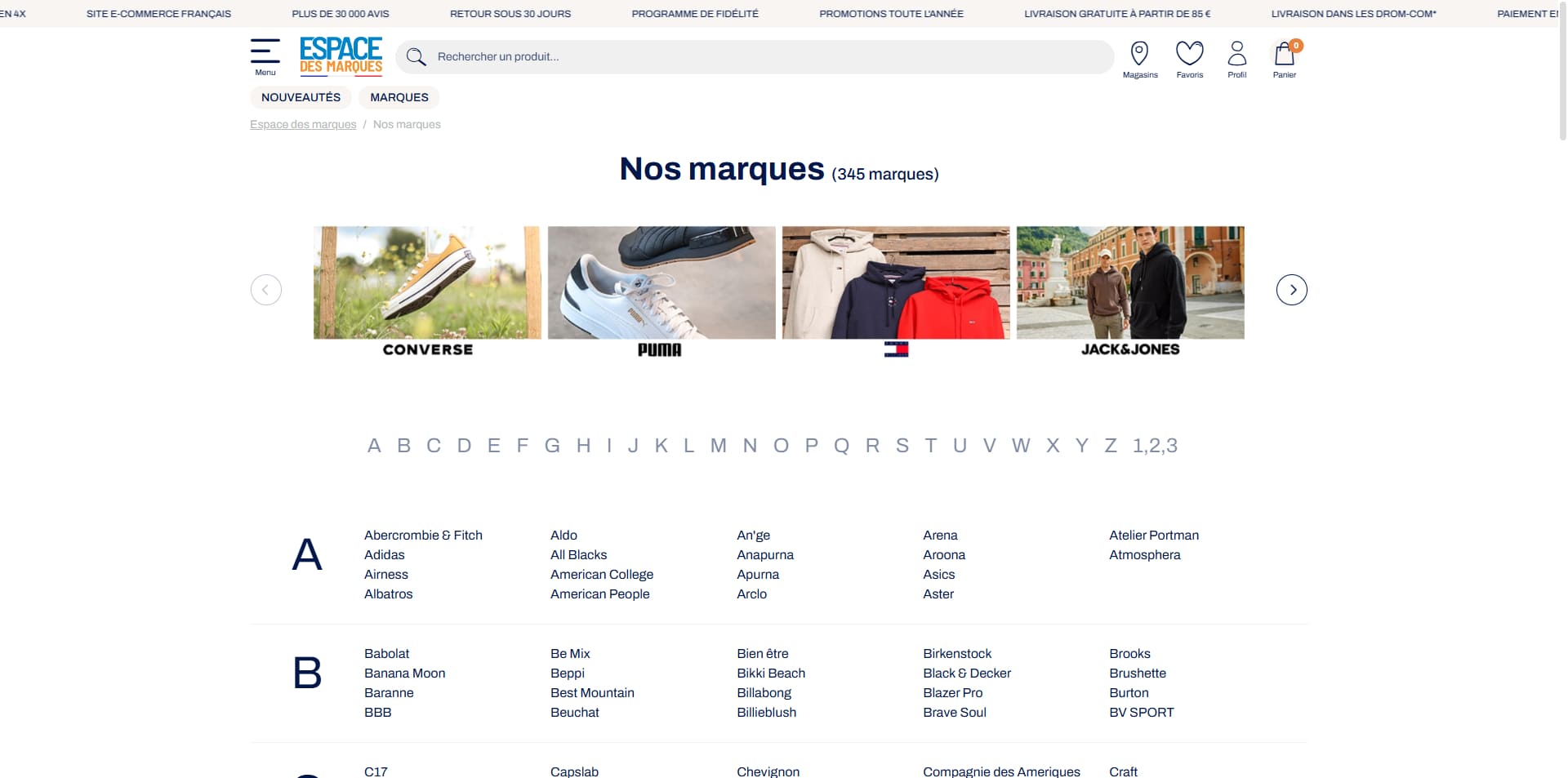Open the American College brand link
Viewport: 1568px width, 778px height.
[x=602, y=575]
